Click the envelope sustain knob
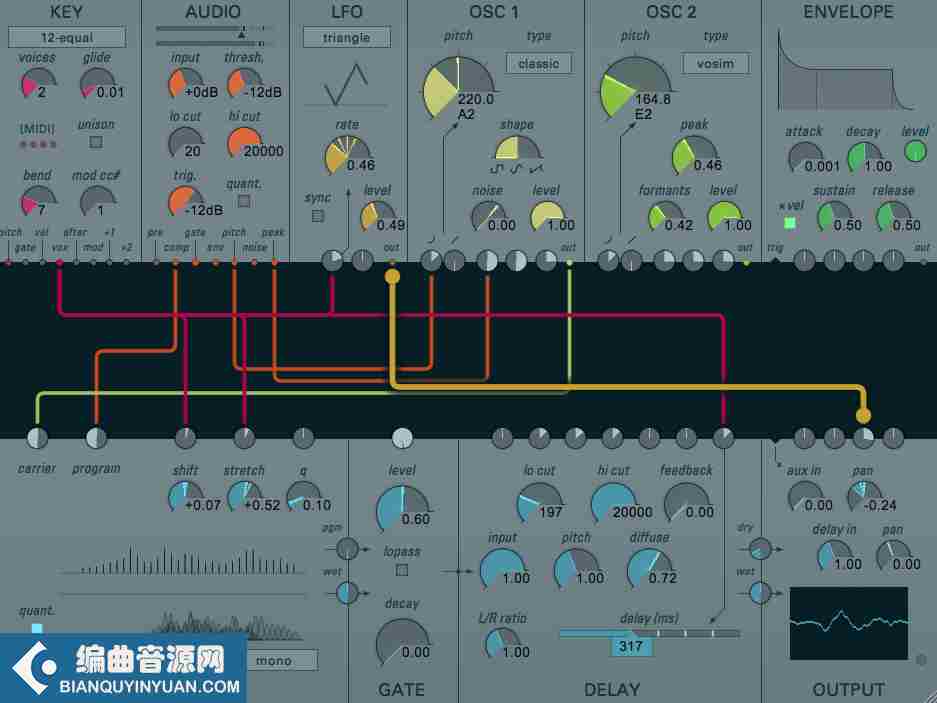This screenshot has width=937, height=703. [x=834, y=216]
